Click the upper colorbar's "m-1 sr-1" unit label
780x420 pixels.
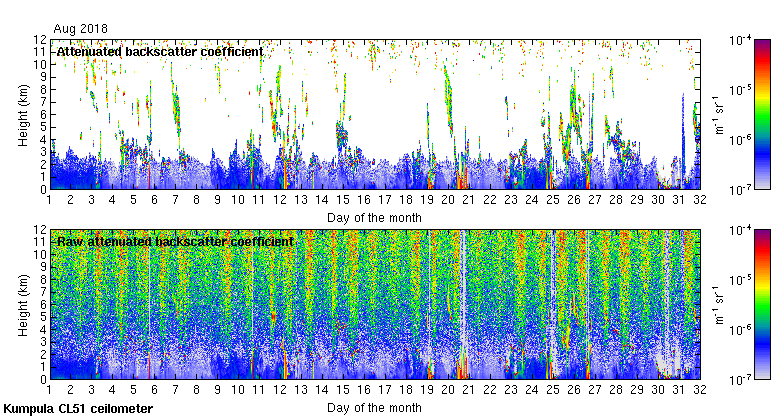[720, 115]
